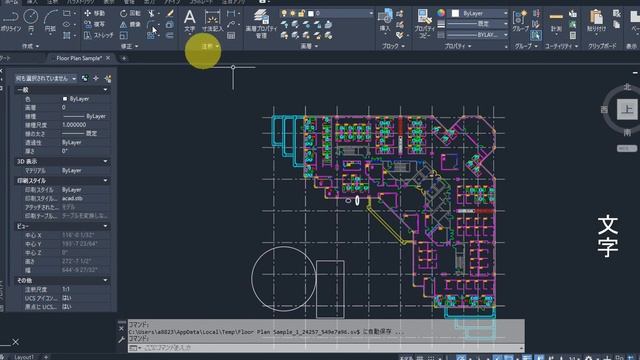
Task: Click the plot style table value acad.stb
Action: click(72, 198)
